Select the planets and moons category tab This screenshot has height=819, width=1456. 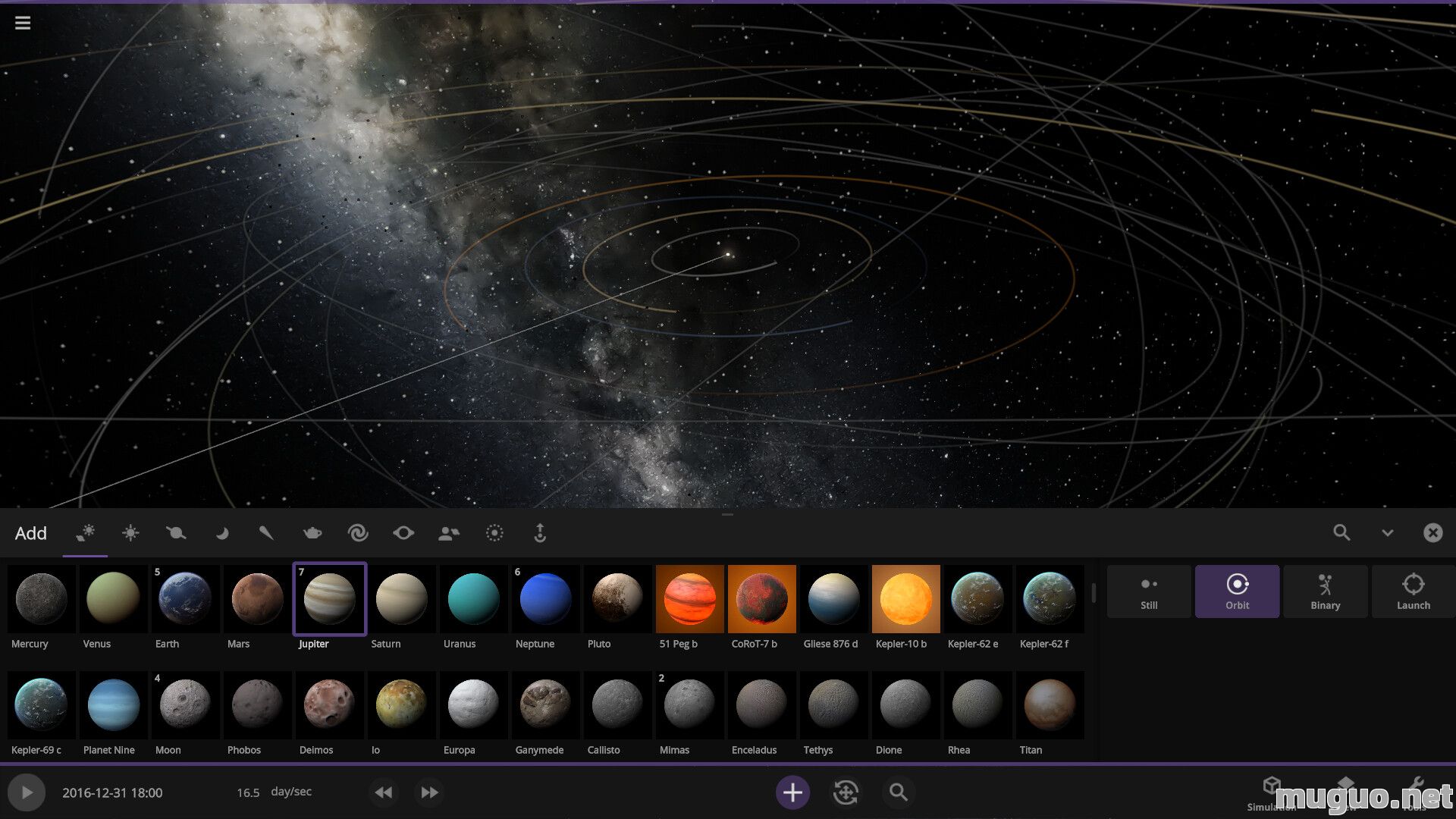coord(85,533)
